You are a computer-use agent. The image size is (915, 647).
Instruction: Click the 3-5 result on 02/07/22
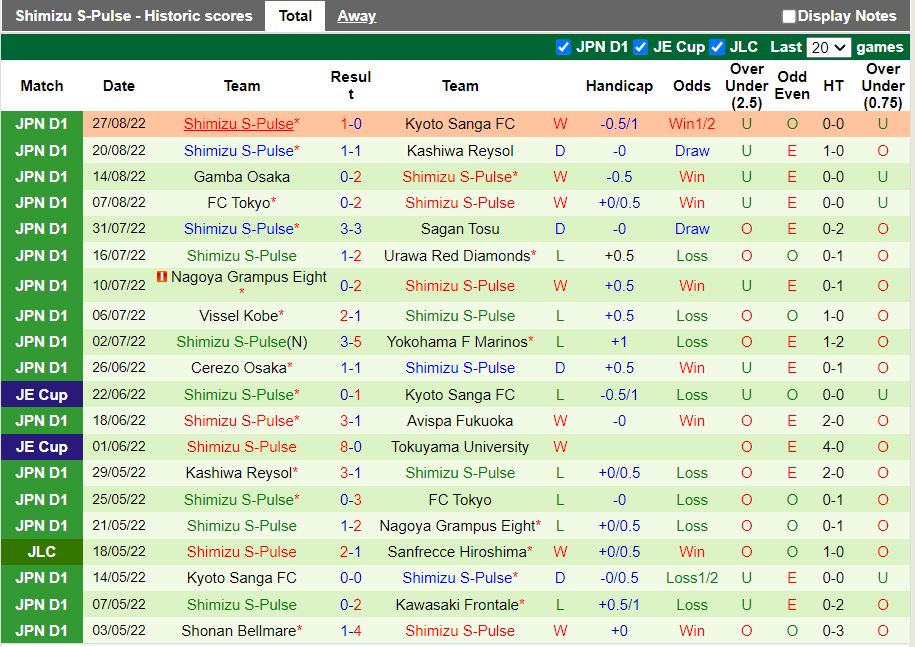[x=351, y=342]
